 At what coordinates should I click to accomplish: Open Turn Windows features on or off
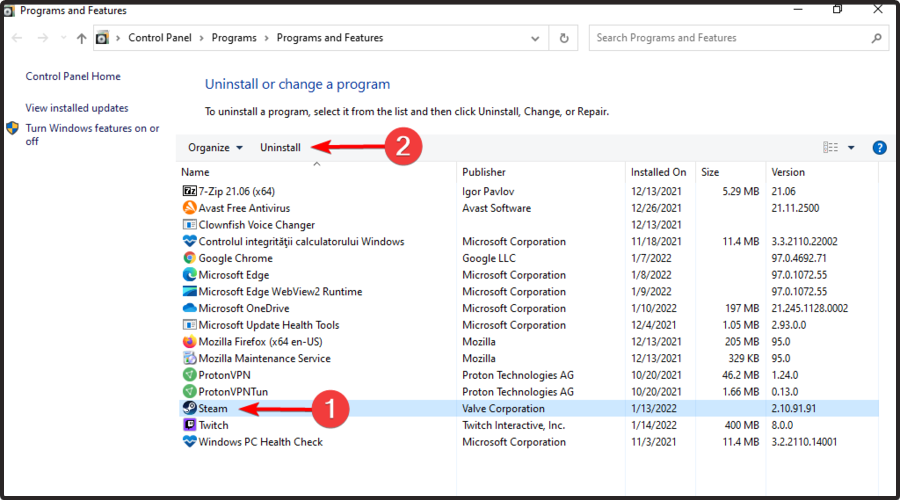pos(92,134)
